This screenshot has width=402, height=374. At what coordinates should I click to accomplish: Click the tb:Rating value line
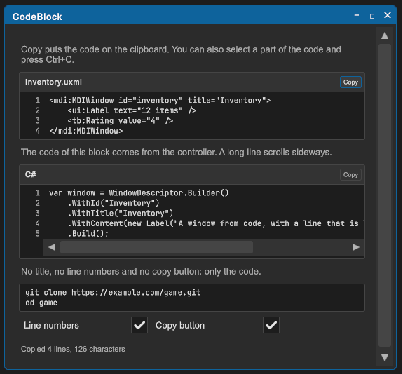pyautogui.click(x=120, y=121)
